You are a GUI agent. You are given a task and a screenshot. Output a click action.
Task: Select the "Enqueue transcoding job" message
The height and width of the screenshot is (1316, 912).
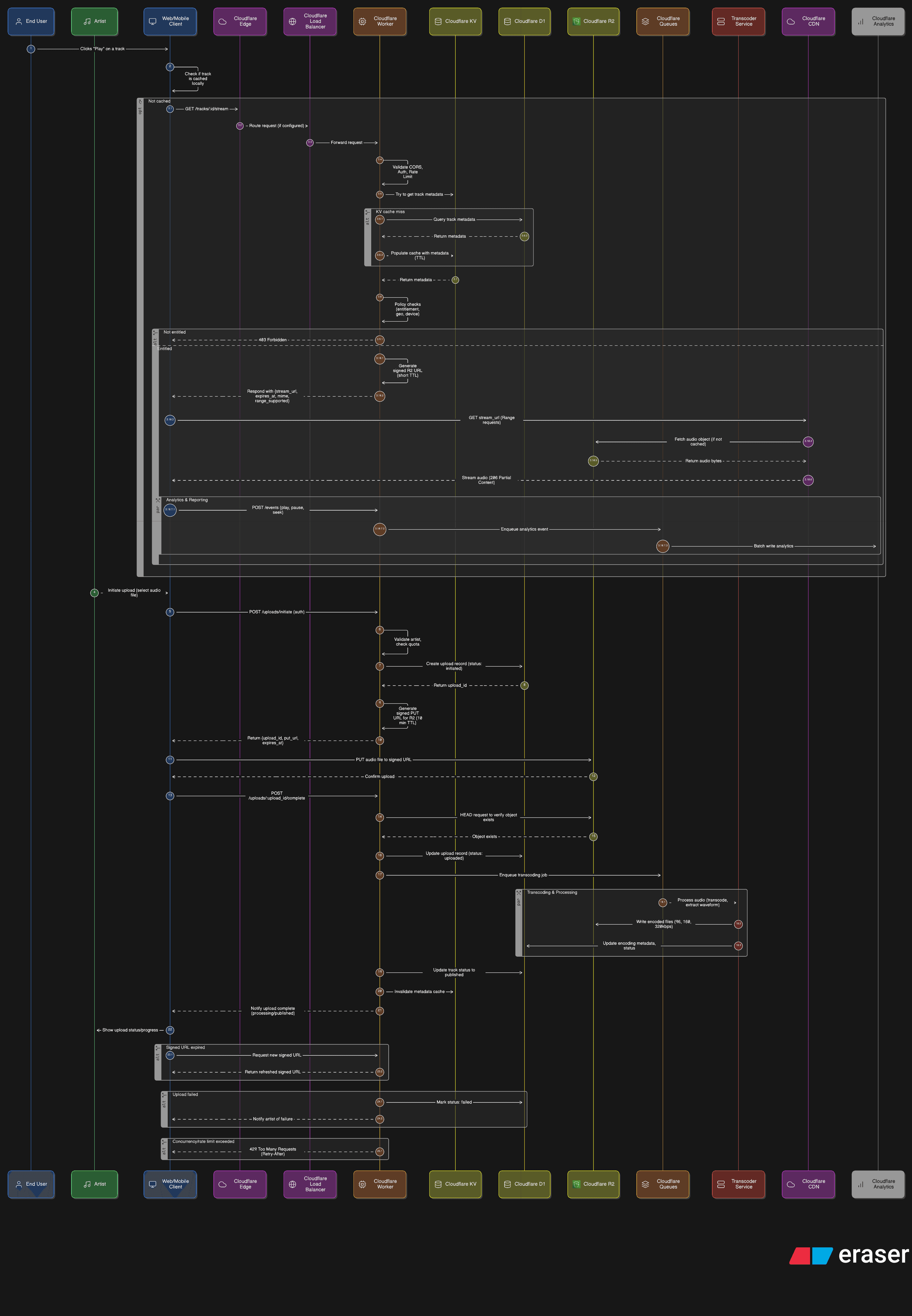click(x=523, y=875)
